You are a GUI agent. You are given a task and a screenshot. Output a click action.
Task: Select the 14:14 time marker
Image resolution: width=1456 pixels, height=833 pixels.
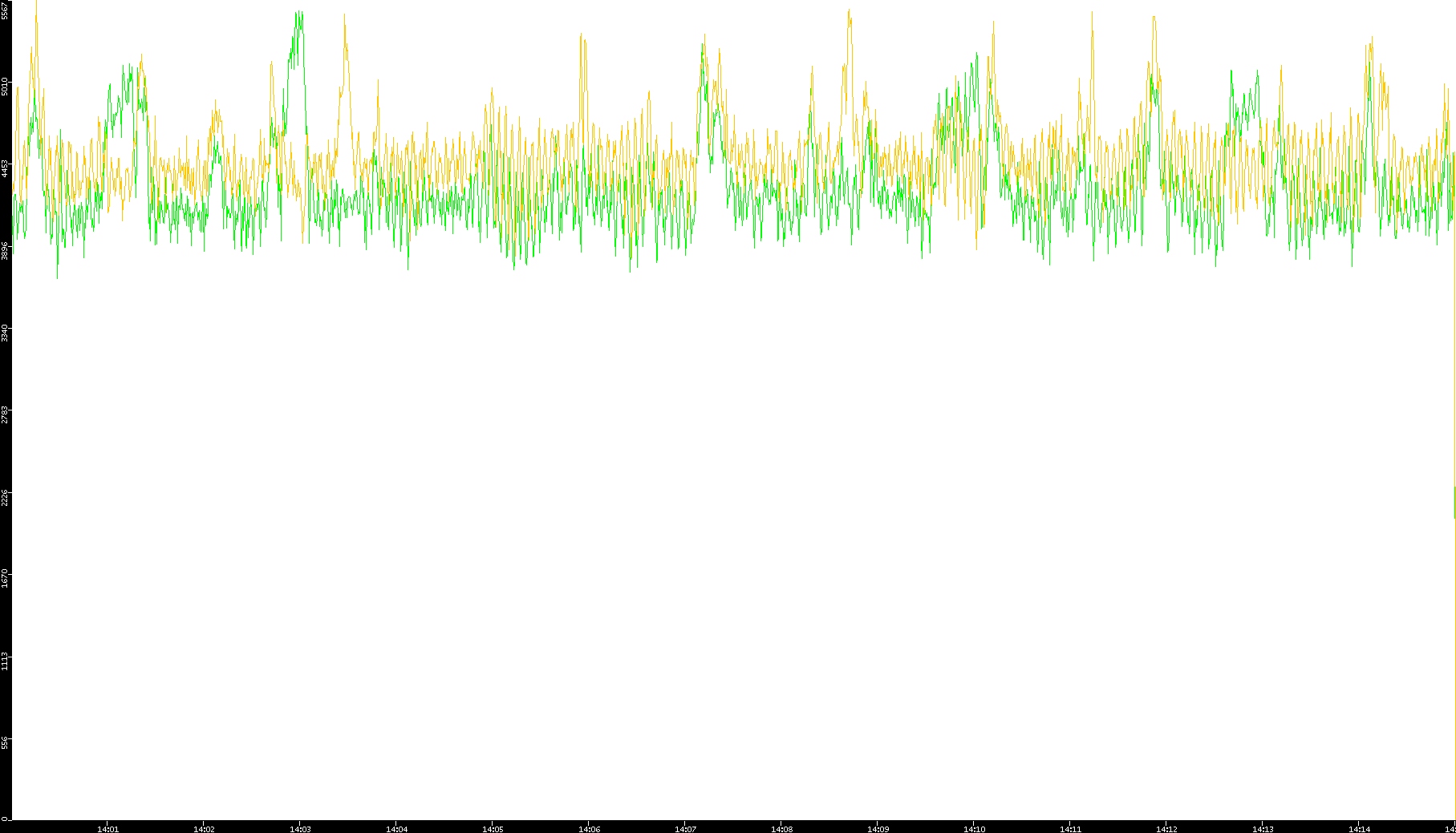click(x=1359, y=829)
